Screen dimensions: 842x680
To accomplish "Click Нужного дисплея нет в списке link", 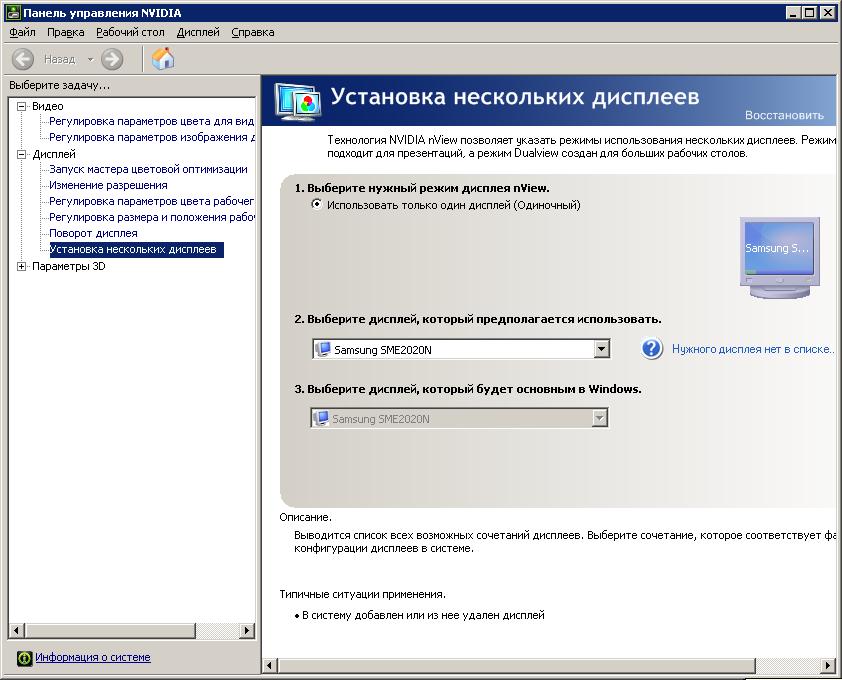I will [752, 349].
